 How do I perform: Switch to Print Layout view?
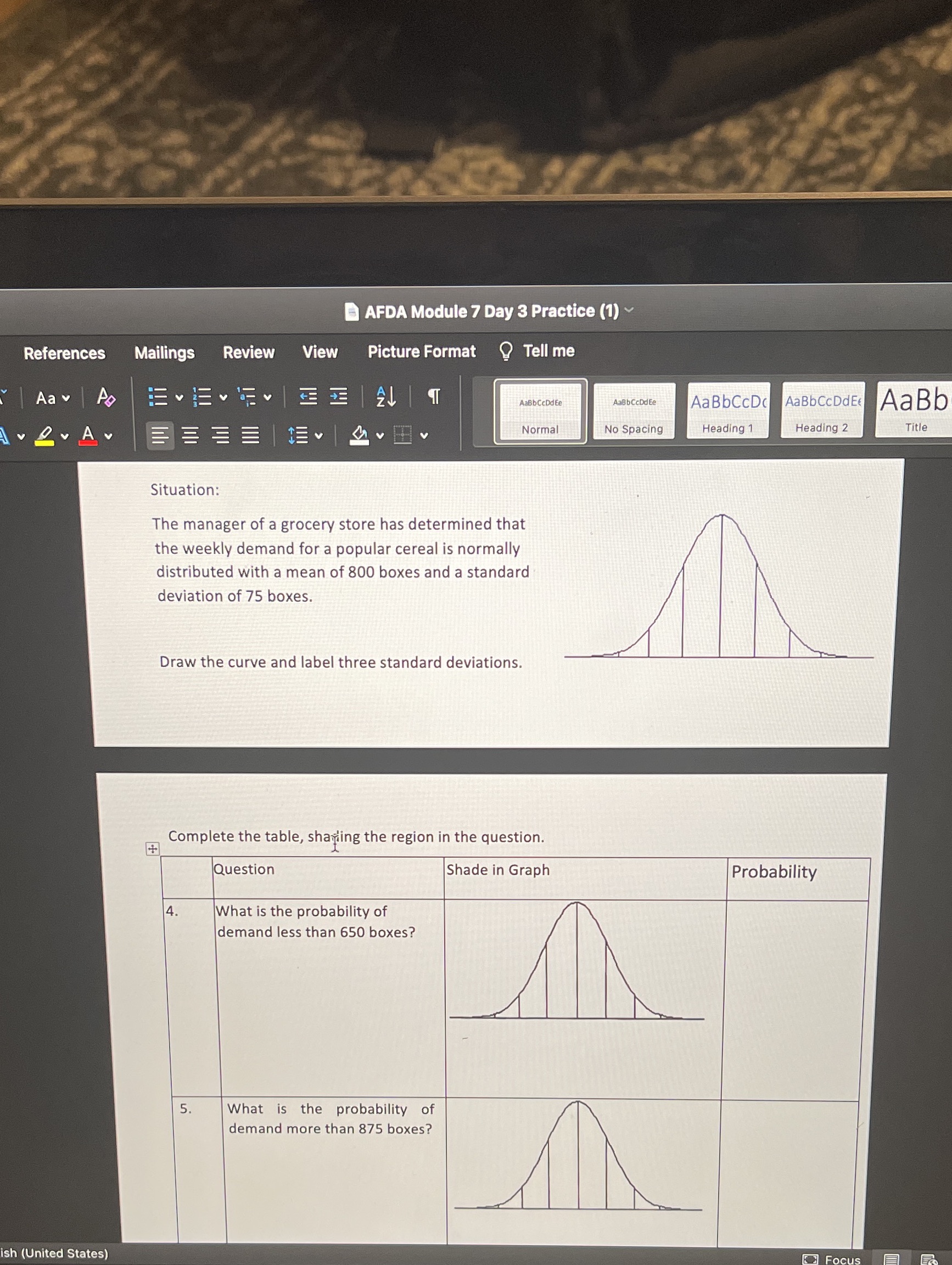(x=891, y=1259)
